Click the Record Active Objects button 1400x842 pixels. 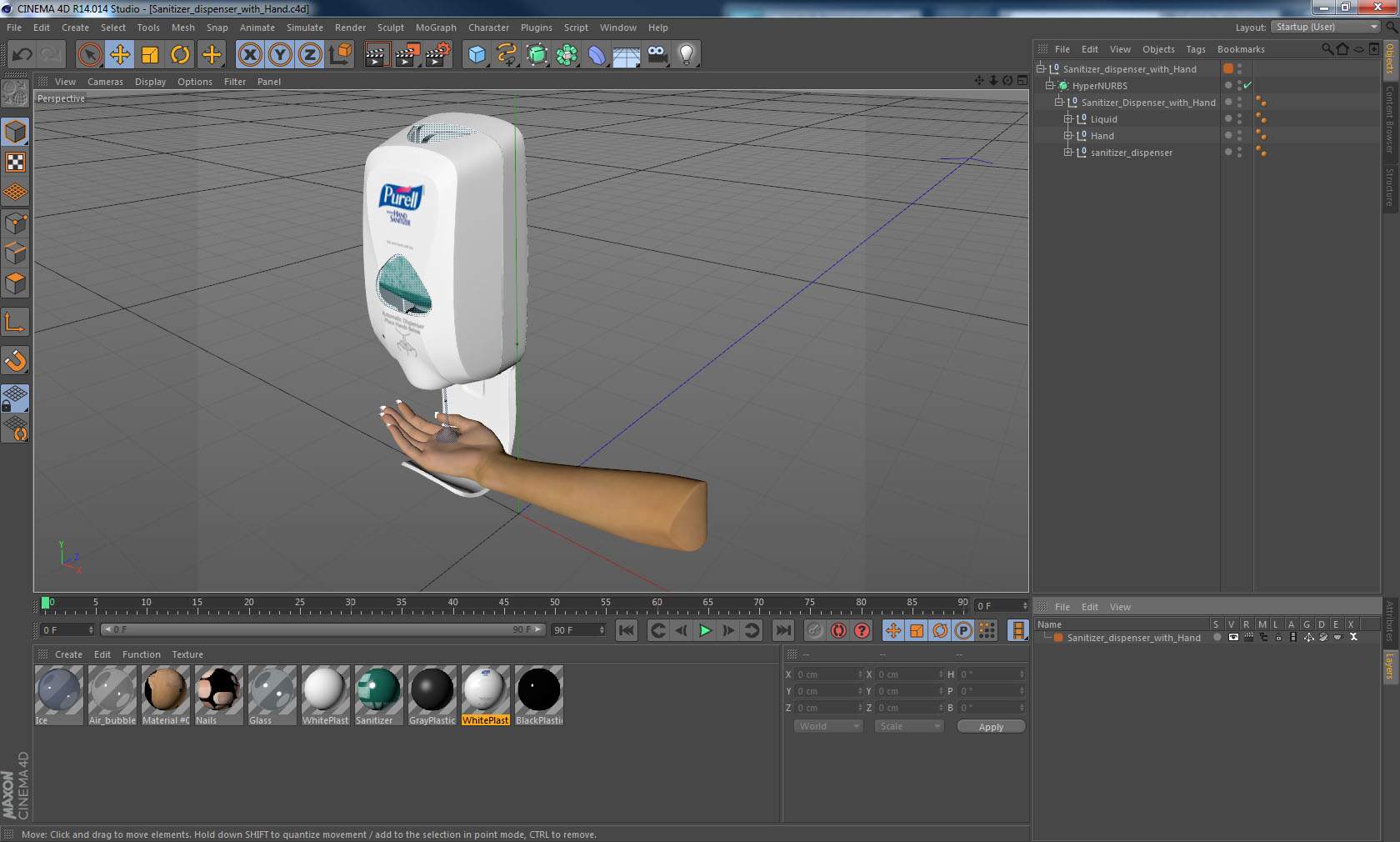tap(815, 630)
